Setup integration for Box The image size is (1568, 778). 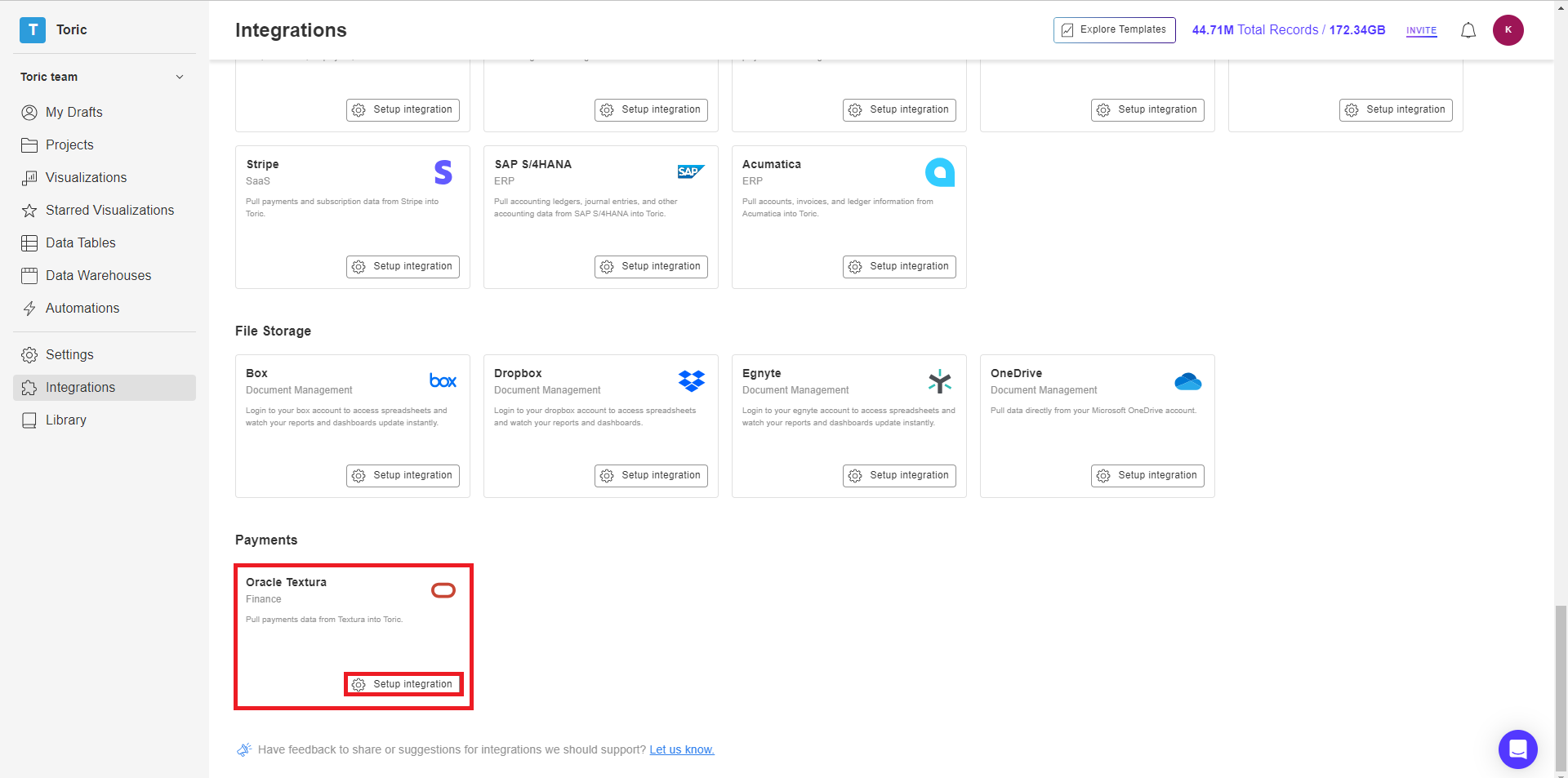tap(403, 476)
